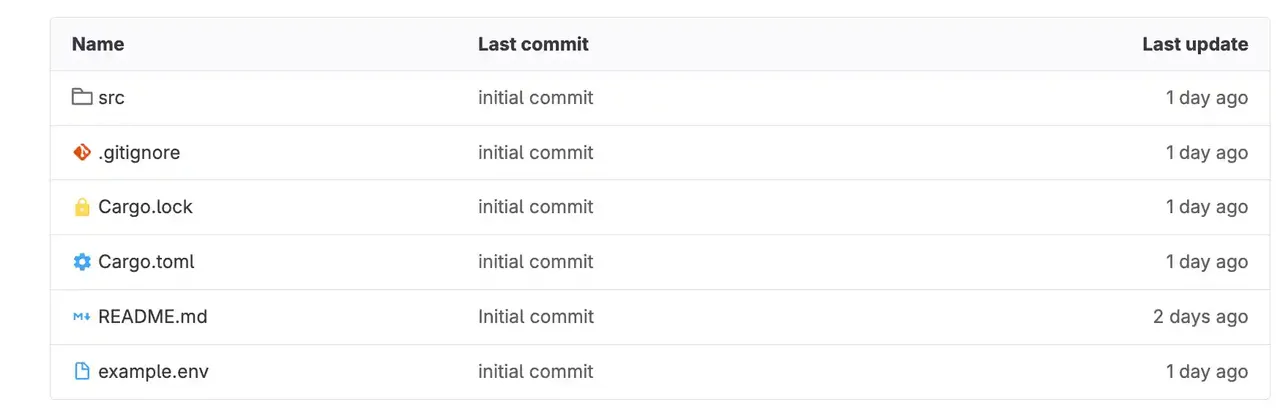This screenshot has width=1280, height=419.
Task: Click the Cargo.lock padlock icon
Action: tap(82, 207)
